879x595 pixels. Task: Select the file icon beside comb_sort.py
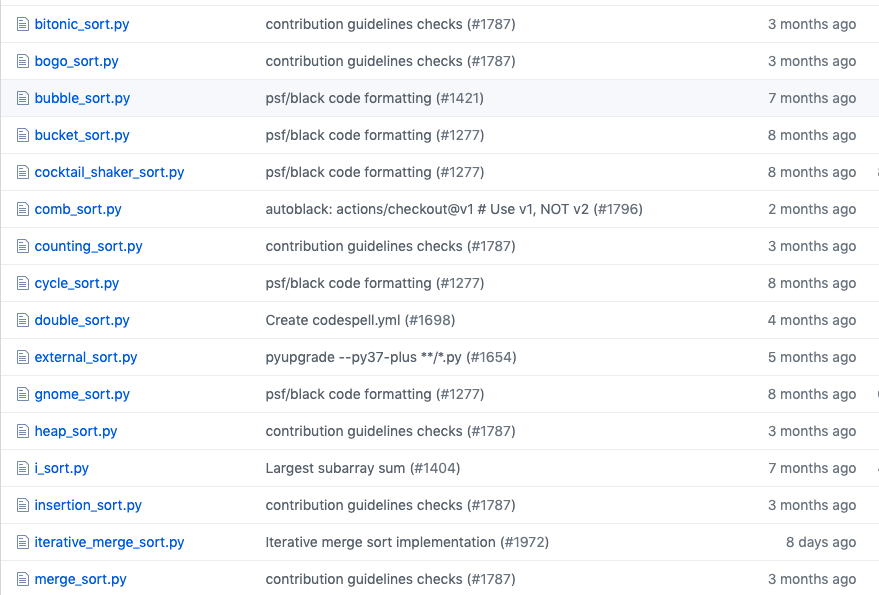[22, 209]
